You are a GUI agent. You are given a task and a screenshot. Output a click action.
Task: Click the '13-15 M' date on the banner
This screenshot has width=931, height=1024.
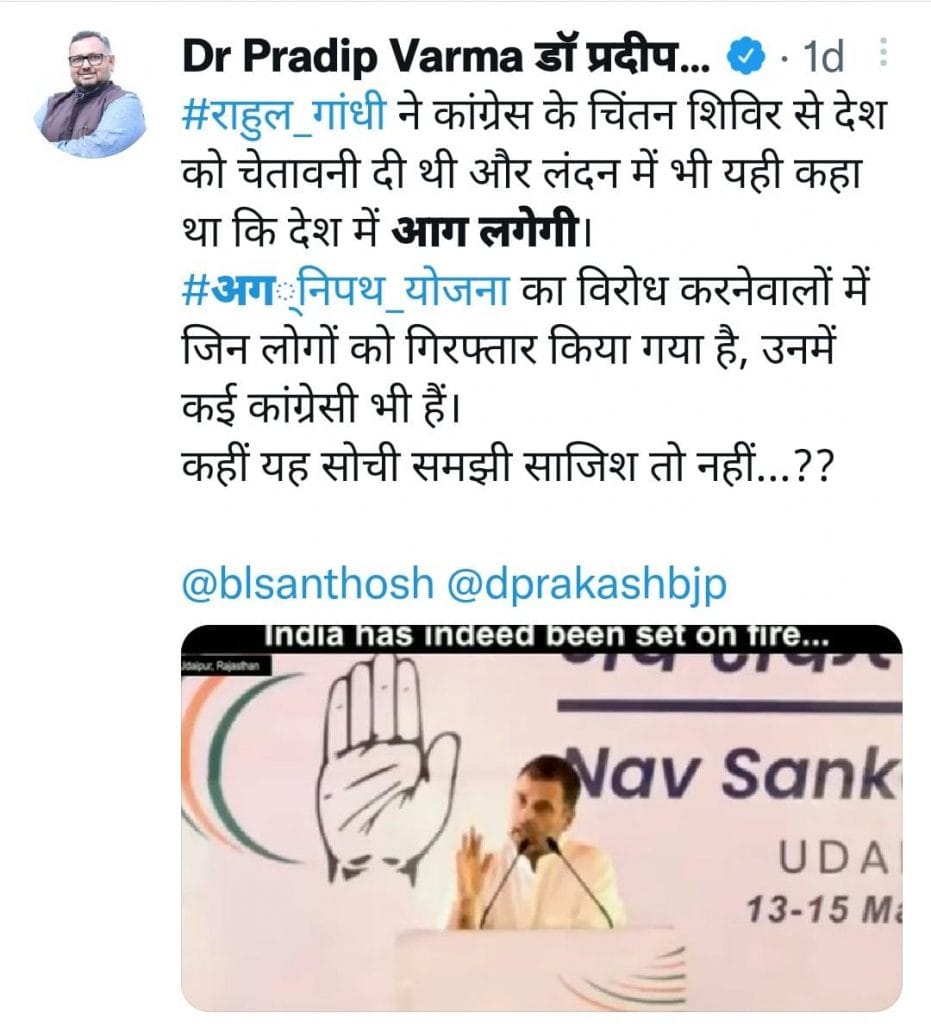pyautogui.click(x=821, y=909)
